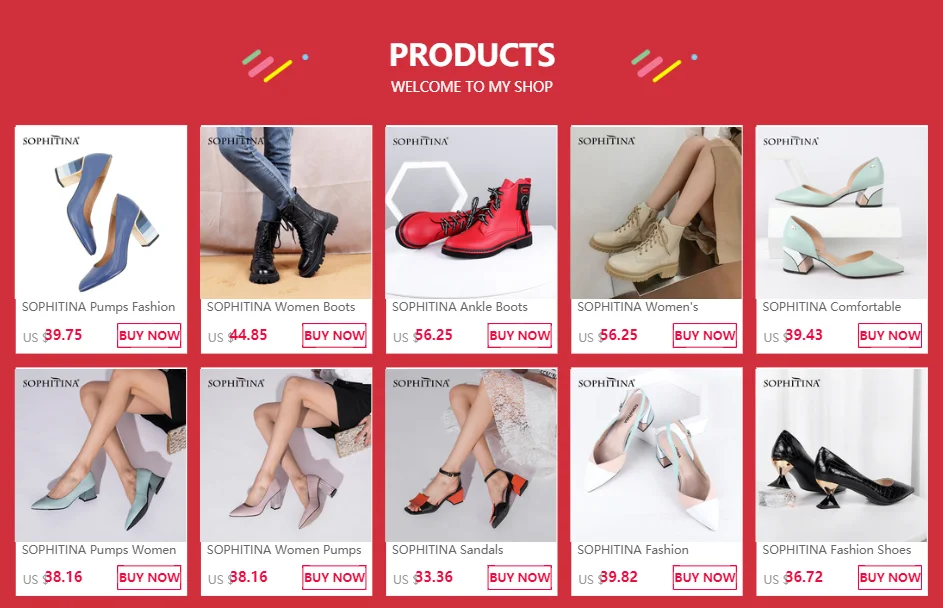This screenshot has width=943, height=608.
Task: Open the beige lace-up boots product photo
Action: tap(657, 212)
